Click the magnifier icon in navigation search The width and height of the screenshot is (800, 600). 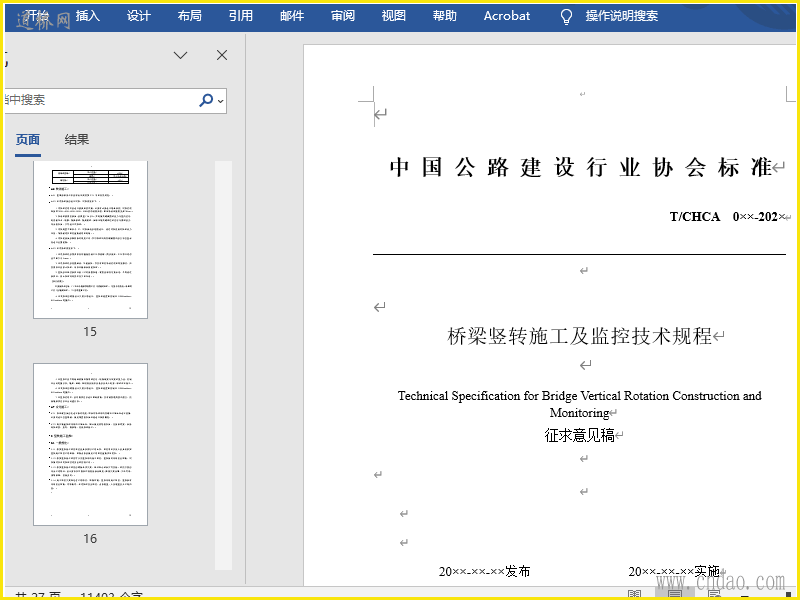(206, 100)
